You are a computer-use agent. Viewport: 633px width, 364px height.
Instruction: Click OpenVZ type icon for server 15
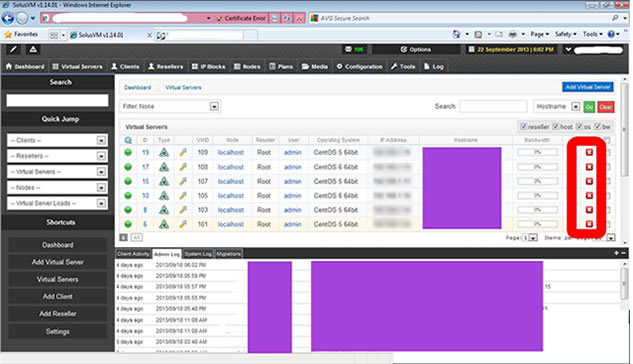163,181
